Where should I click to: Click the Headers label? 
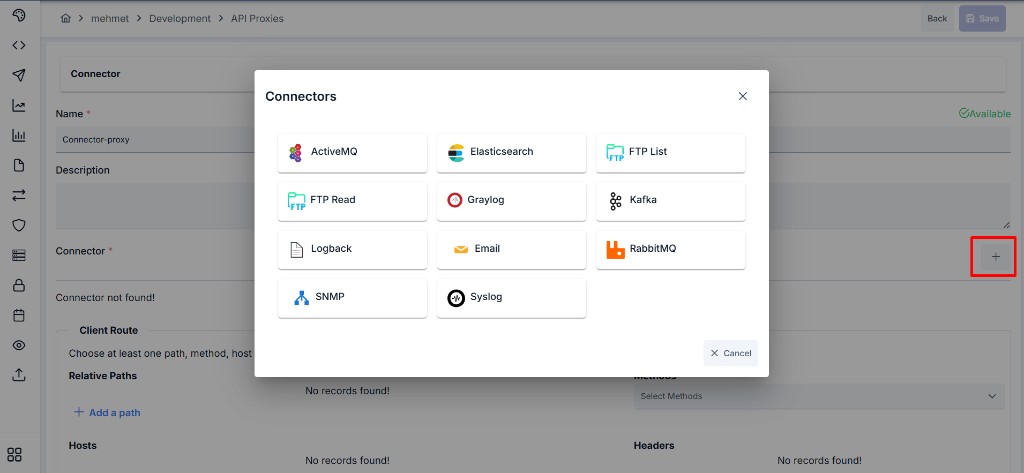click(x=654, y=446)
